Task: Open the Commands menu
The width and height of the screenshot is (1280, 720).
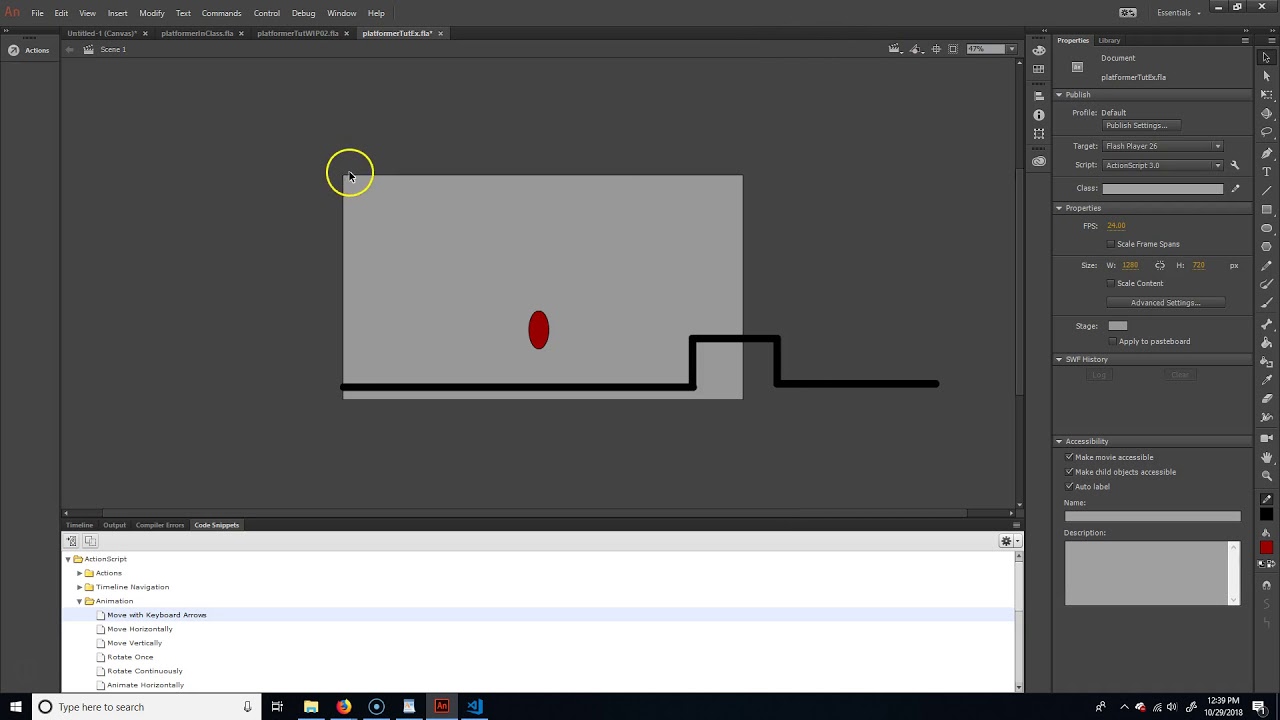Action: click(221, 13)
